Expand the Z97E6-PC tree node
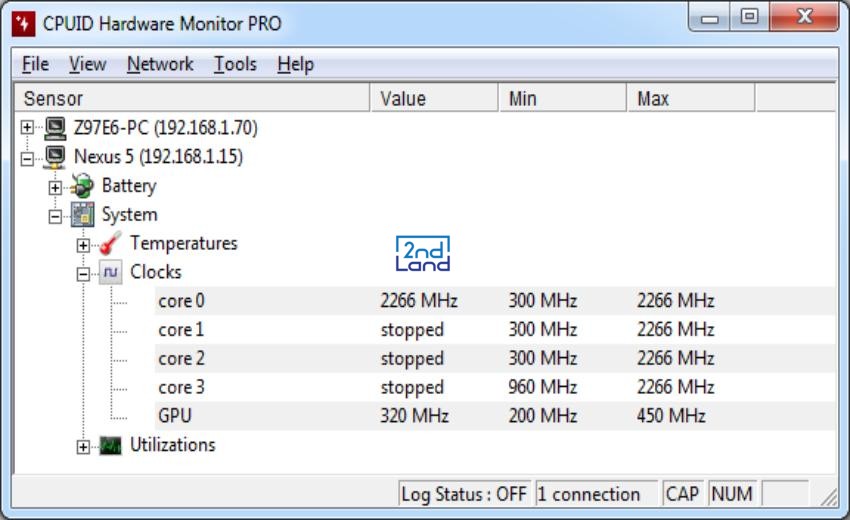850x520 pixels. [27, 127]
